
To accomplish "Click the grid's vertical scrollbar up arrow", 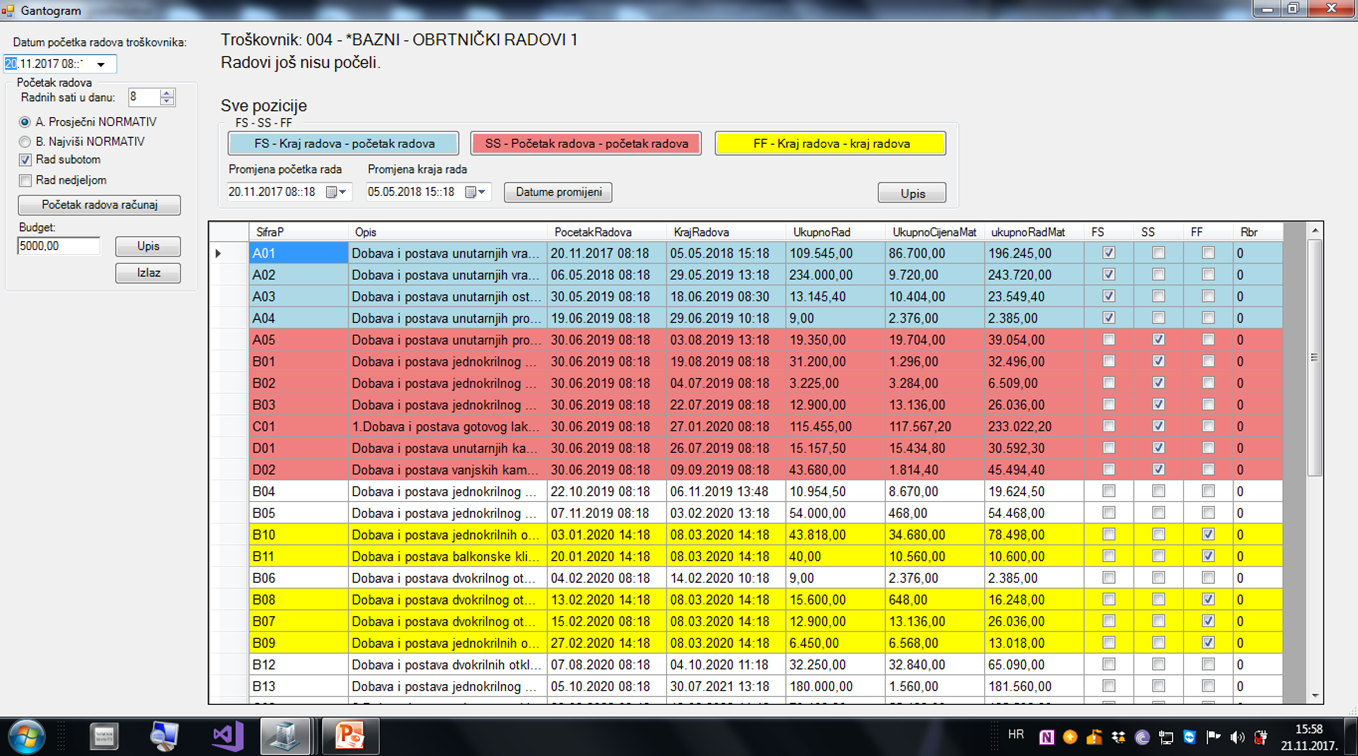I will (1315, 231).
